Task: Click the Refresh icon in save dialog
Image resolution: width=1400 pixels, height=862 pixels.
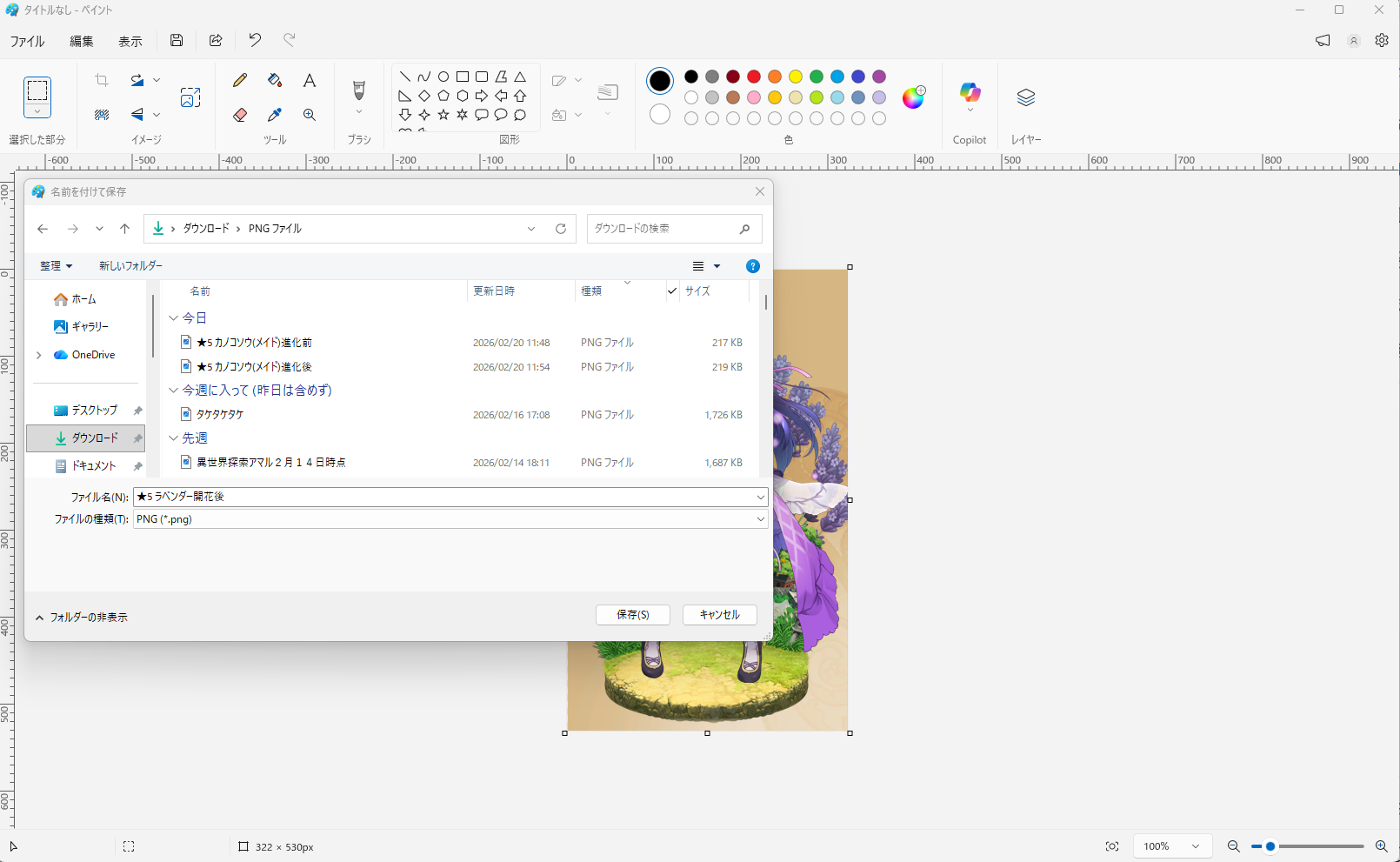Action: [x=561, y=229]
